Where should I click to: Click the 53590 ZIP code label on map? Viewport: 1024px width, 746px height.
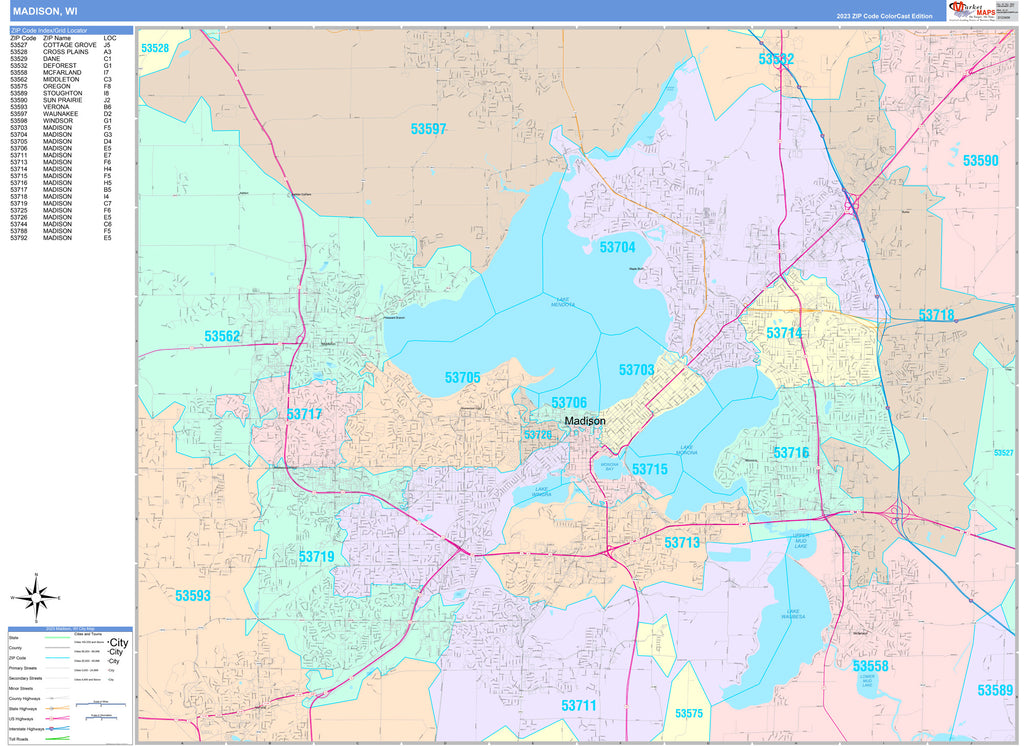click(980, 160)
